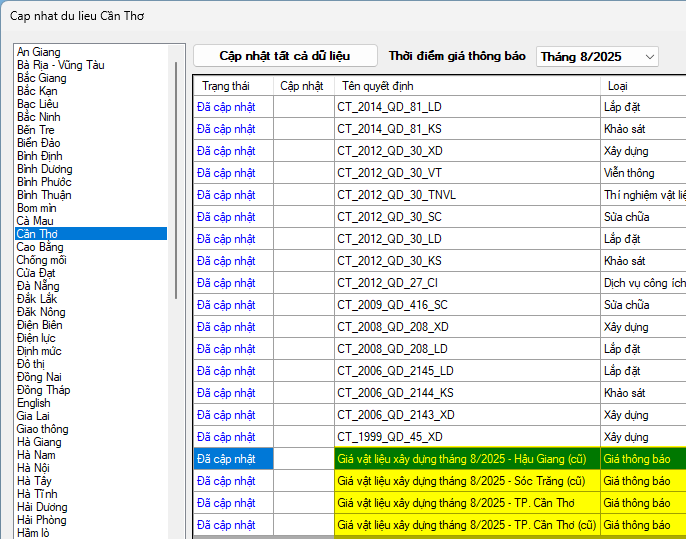Click the 'Tên quyết định' column header
Viewport: 686px width, 539px height.
tap(378, 86)
